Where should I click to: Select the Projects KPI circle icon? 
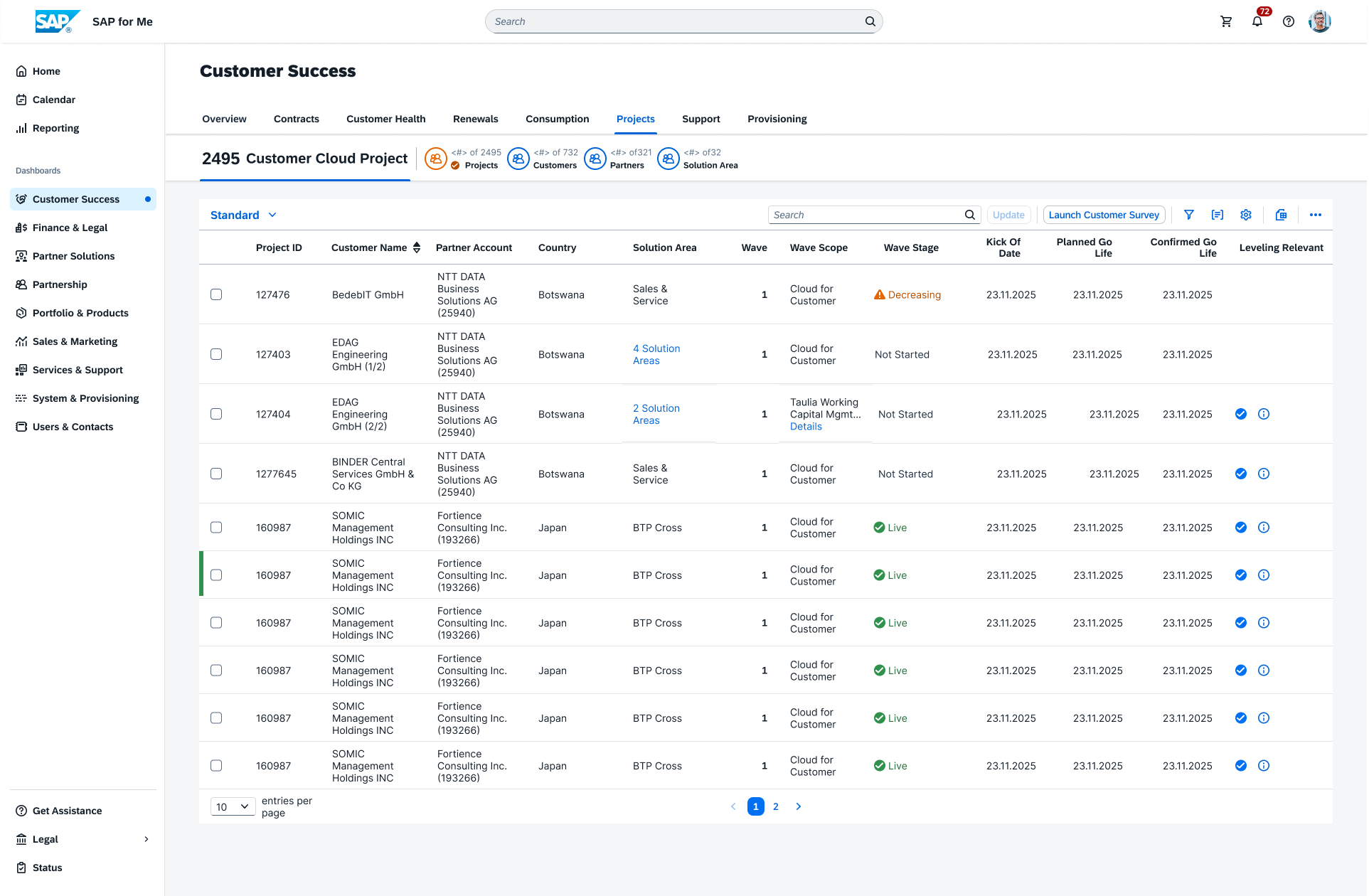[x=436, y=159]
